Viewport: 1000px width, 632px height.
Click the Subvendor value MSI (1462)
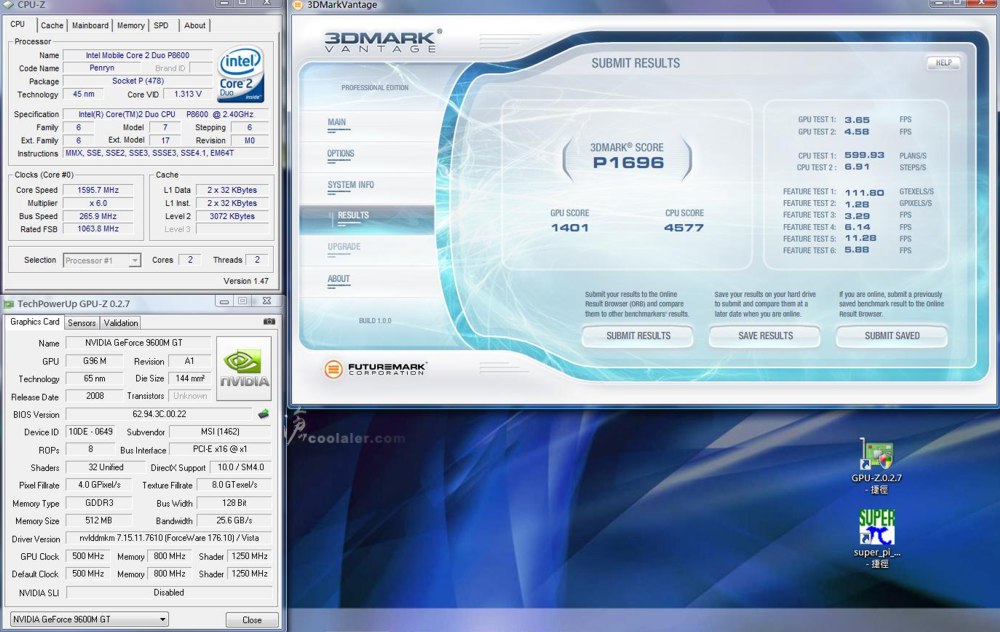220,432
